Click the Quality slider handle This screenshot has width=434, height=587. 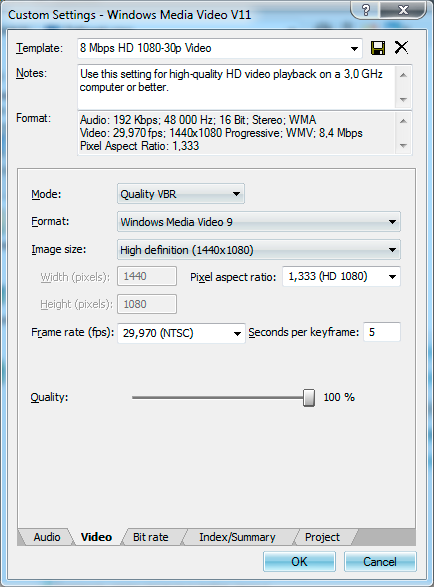pos(309,398)
